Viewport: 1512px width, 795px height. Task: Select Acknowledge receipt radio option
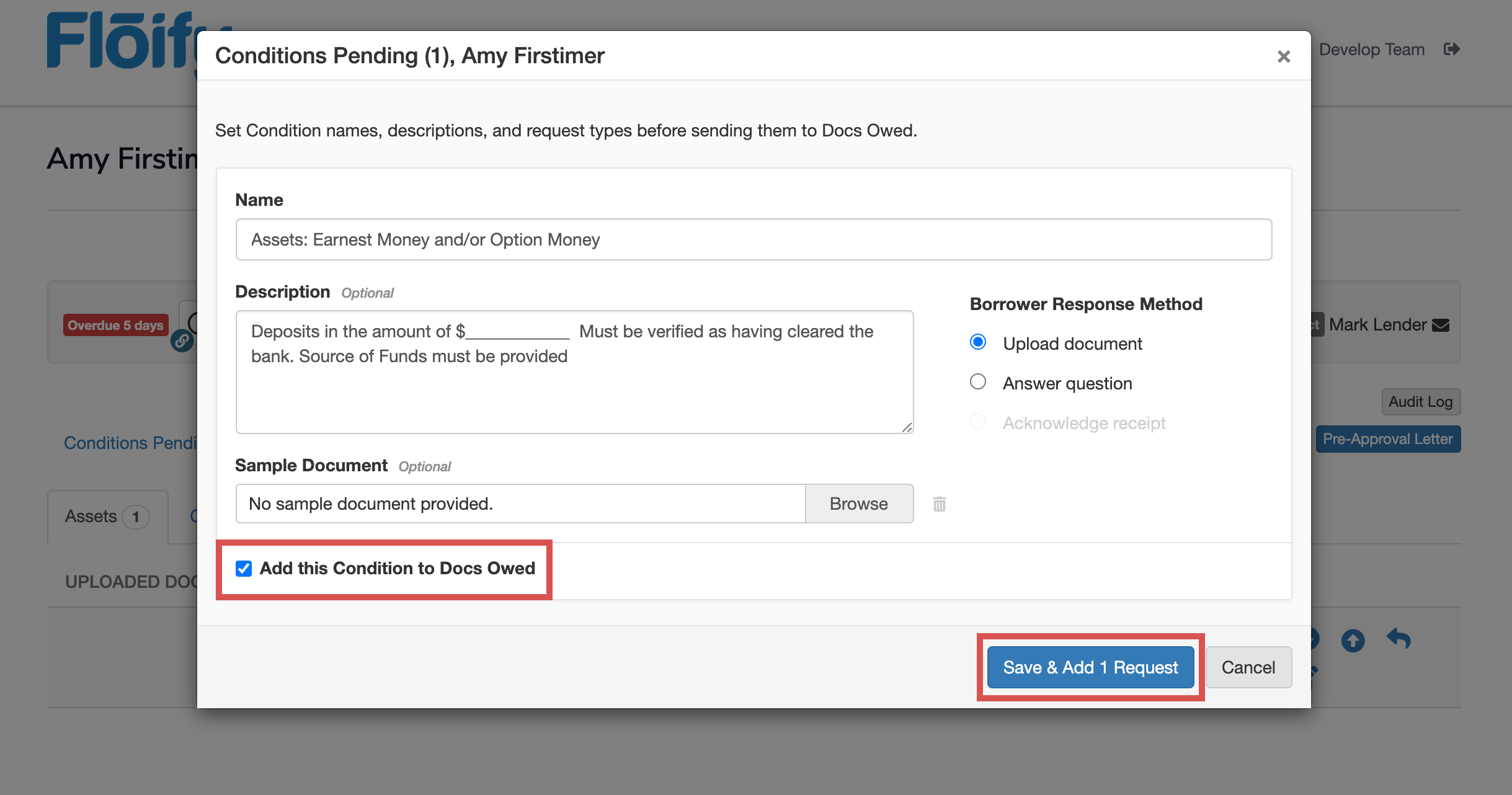(x=977, y=422)
